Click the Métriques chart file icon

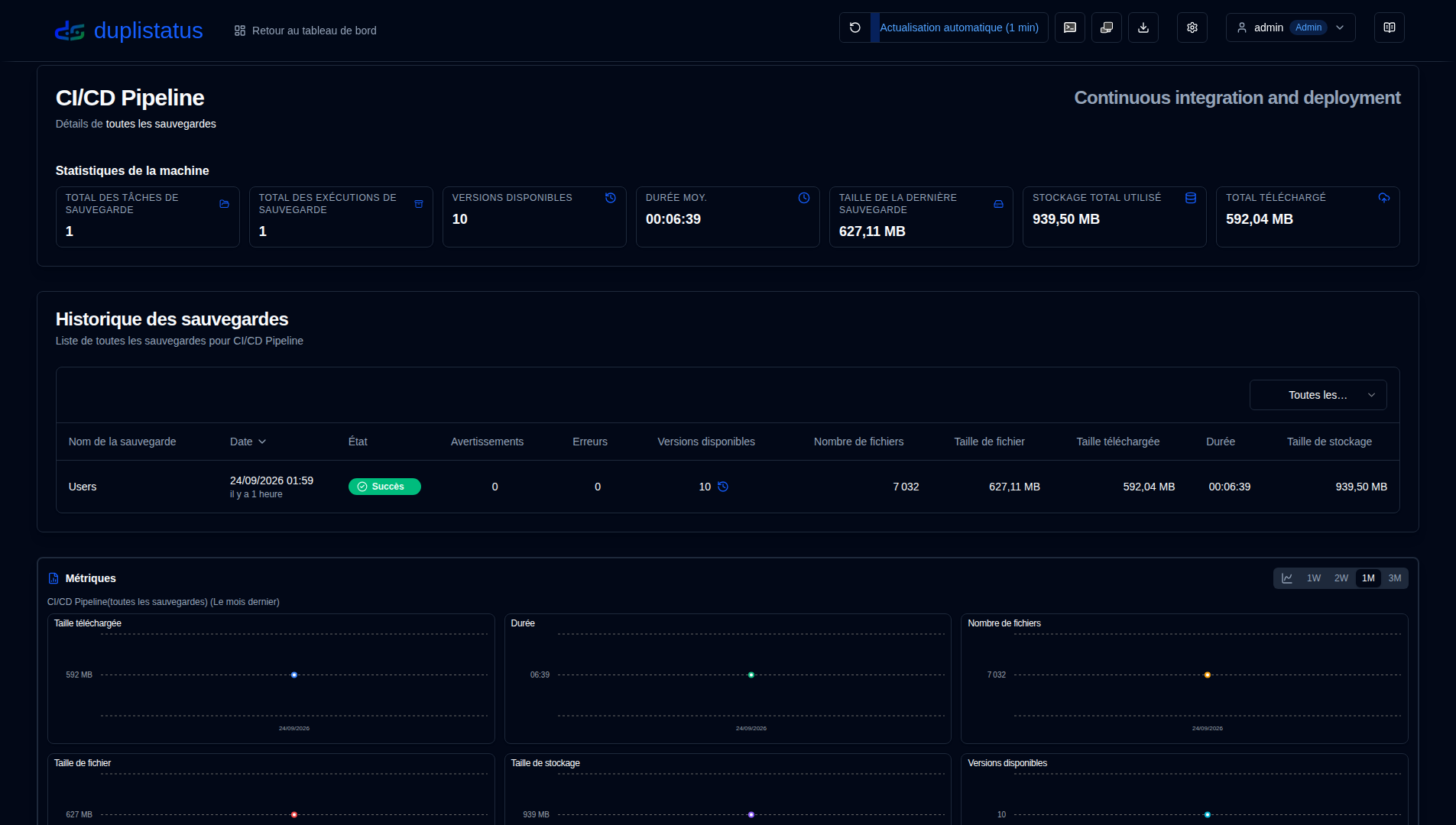click(x=54, y=578)
